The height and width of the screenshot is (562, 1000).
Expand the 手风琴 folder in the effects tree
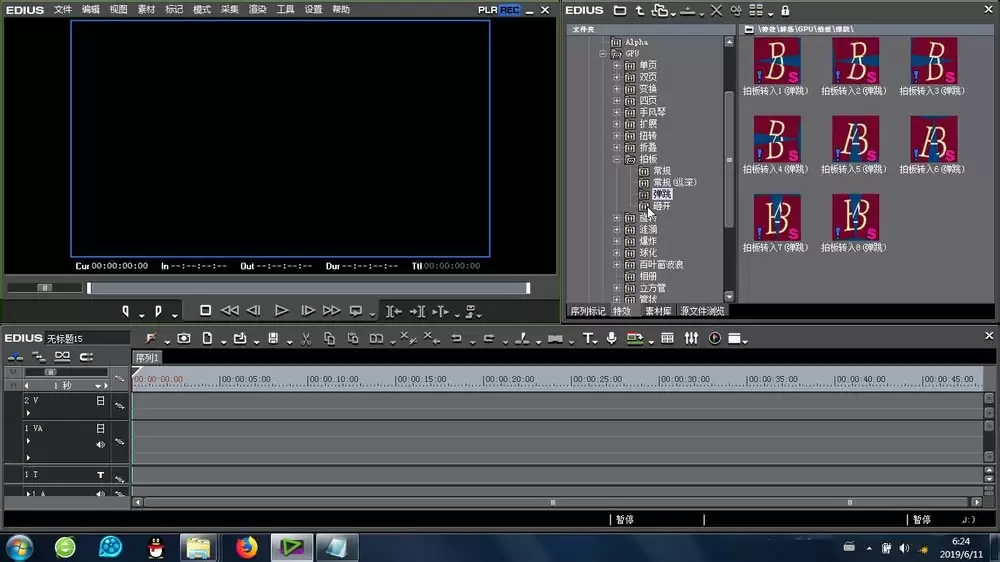coord(617,112)
